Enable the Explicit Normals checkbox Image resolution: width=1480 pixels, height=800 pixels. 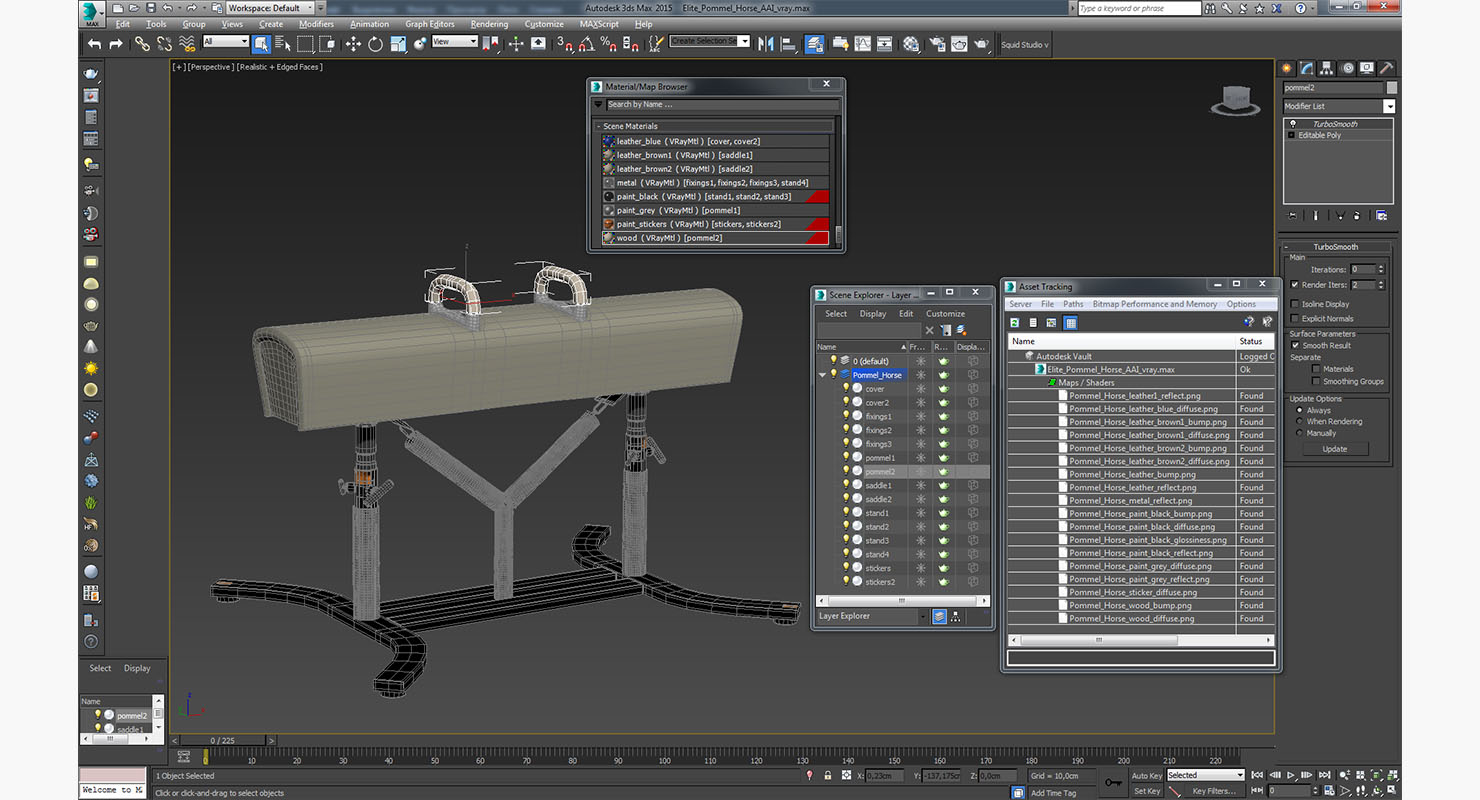(x=1295, y=319)
